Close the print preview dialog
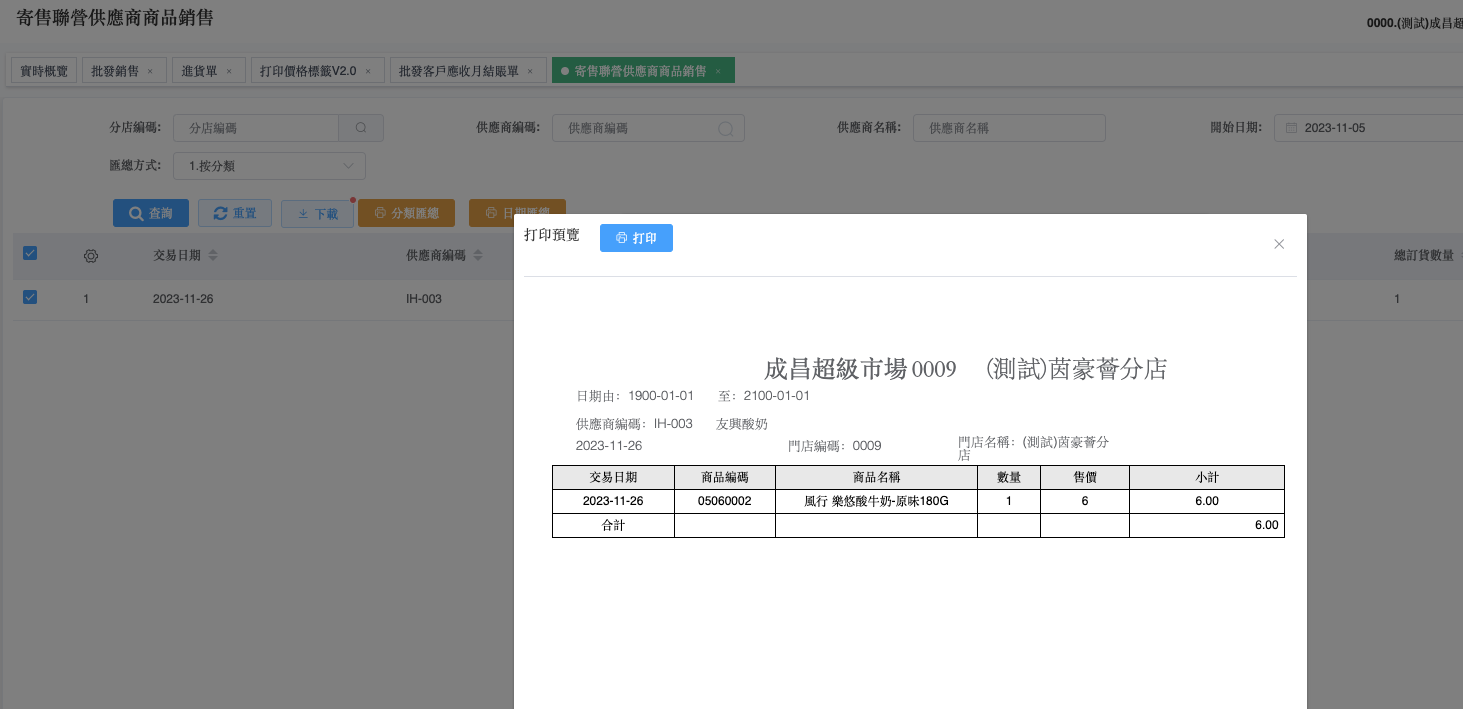 pyautogui.click(x=1278, y=244)
